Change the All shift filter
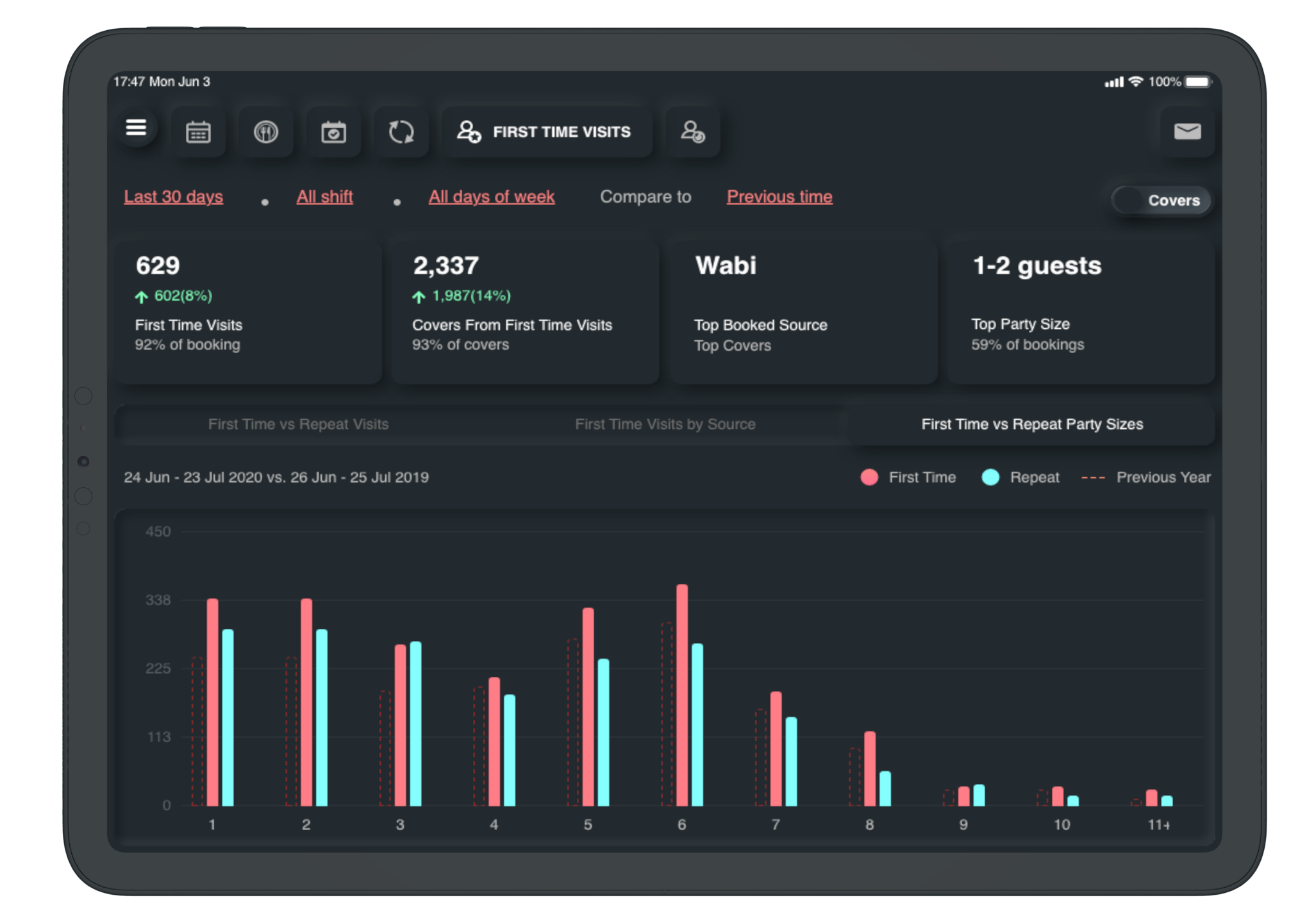The image size is (1316, 923). point(324,197)
